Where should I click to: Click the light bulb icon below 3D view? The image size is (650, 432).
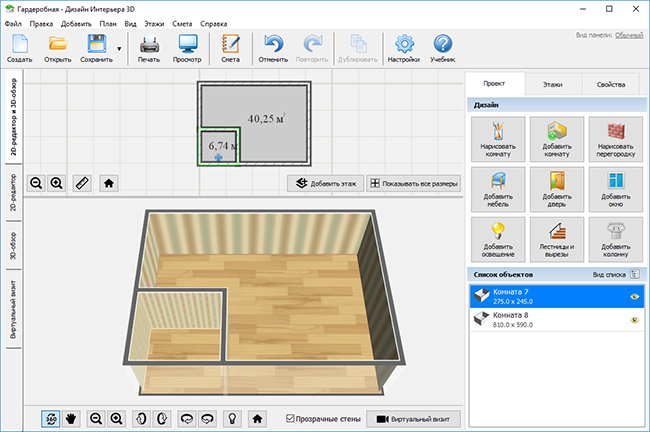(x=232, y=419)
